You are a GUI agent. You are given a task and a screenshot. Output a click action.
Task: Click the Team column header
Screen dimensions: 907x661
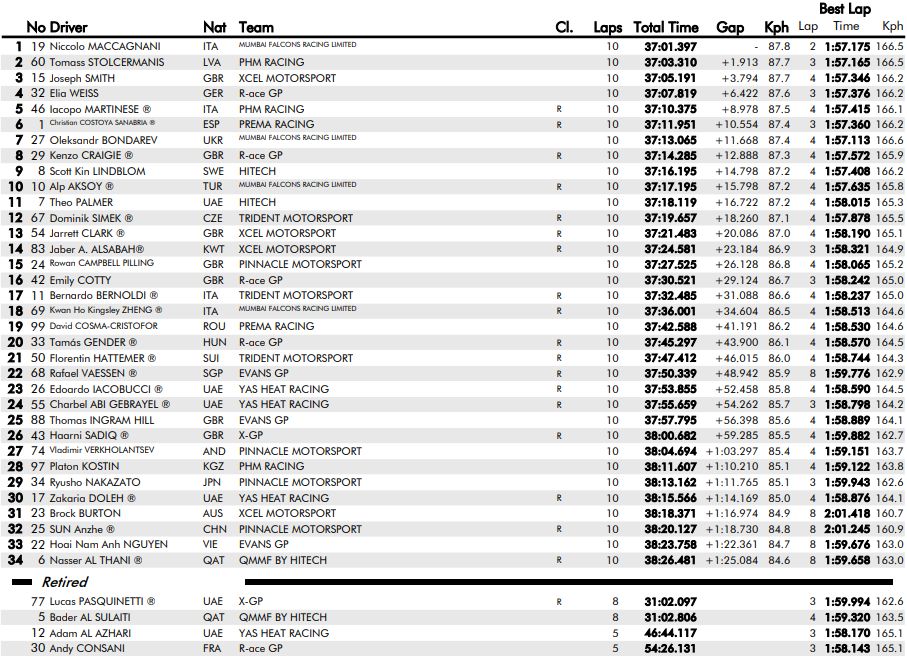tap(256, 27)
